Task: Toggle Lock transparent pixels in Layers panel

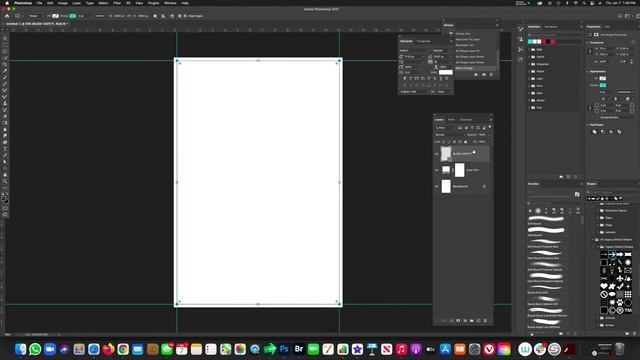Action: (x=444, y=142)
